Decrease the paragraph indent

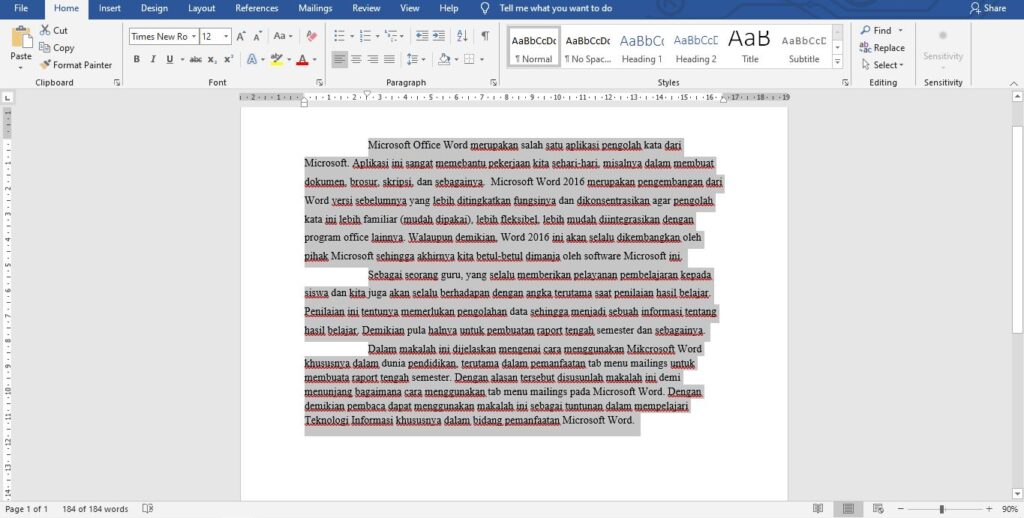pyautogui.click(x=422, y=36)
